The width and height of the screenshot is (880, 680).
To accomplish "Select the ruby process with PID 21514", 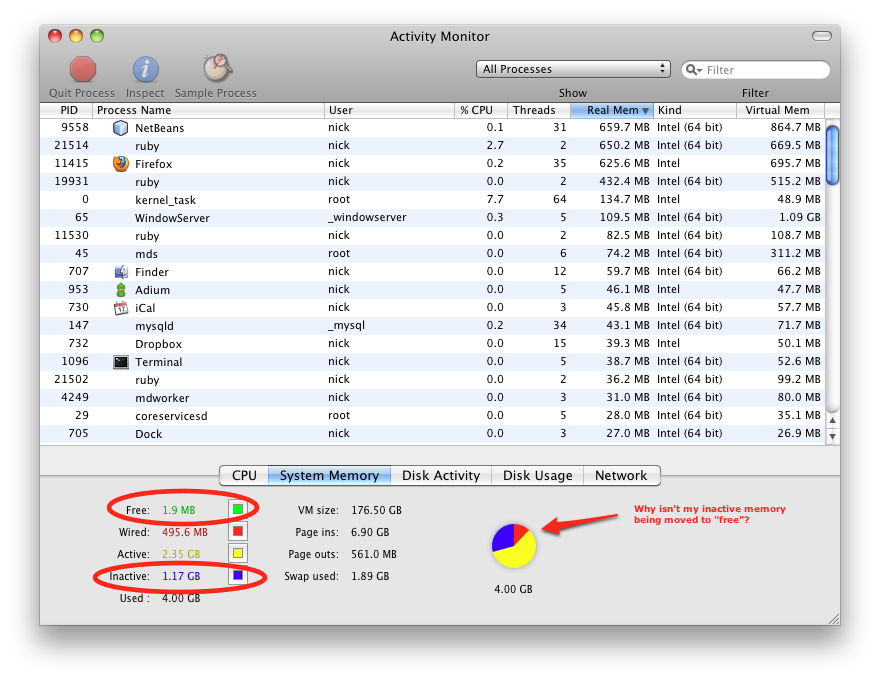I will [x=433, y=145].
